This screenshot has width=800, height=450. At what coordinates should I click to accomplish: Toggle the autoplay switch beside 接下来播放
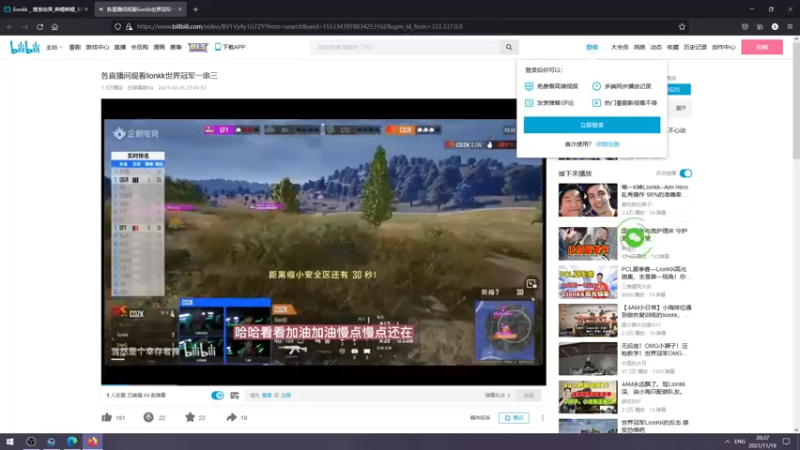coord(686,173)
